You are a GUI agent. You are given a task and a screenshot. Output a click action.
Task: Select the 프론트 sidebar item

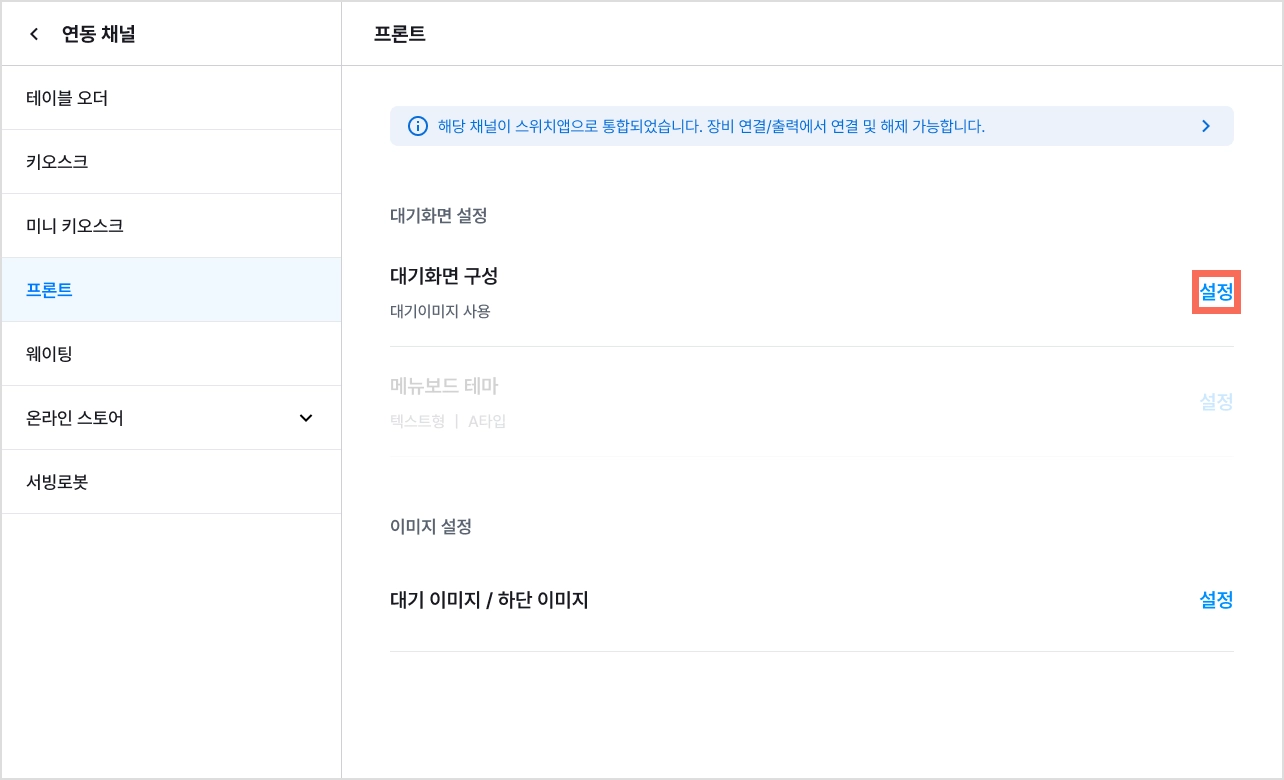point(171,290)
